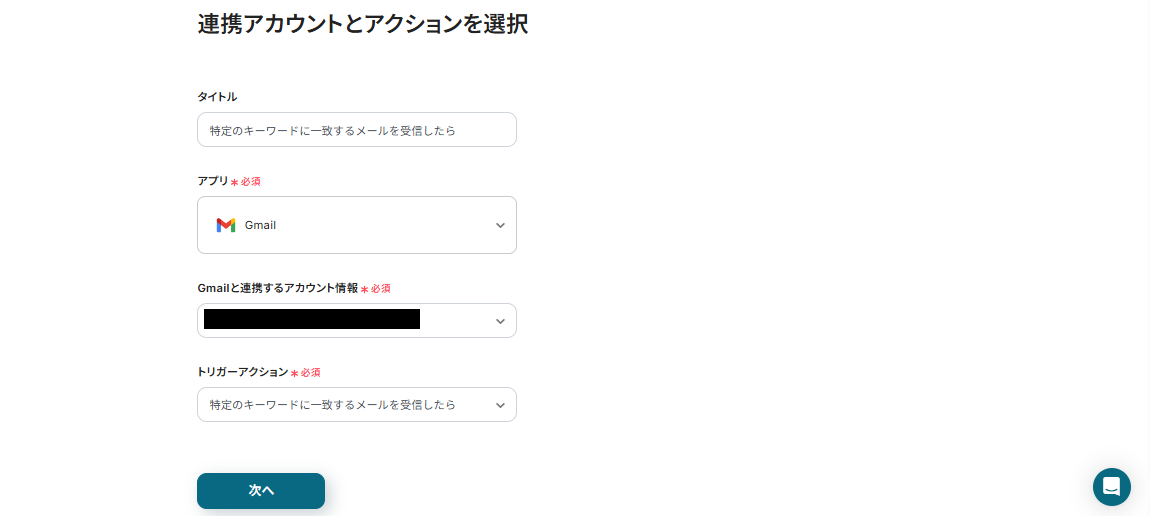Click the account dropdown chevron arrow
The height and width of the screenshot is (516, 1150).
pyautogui.click(x=500, y=321)
